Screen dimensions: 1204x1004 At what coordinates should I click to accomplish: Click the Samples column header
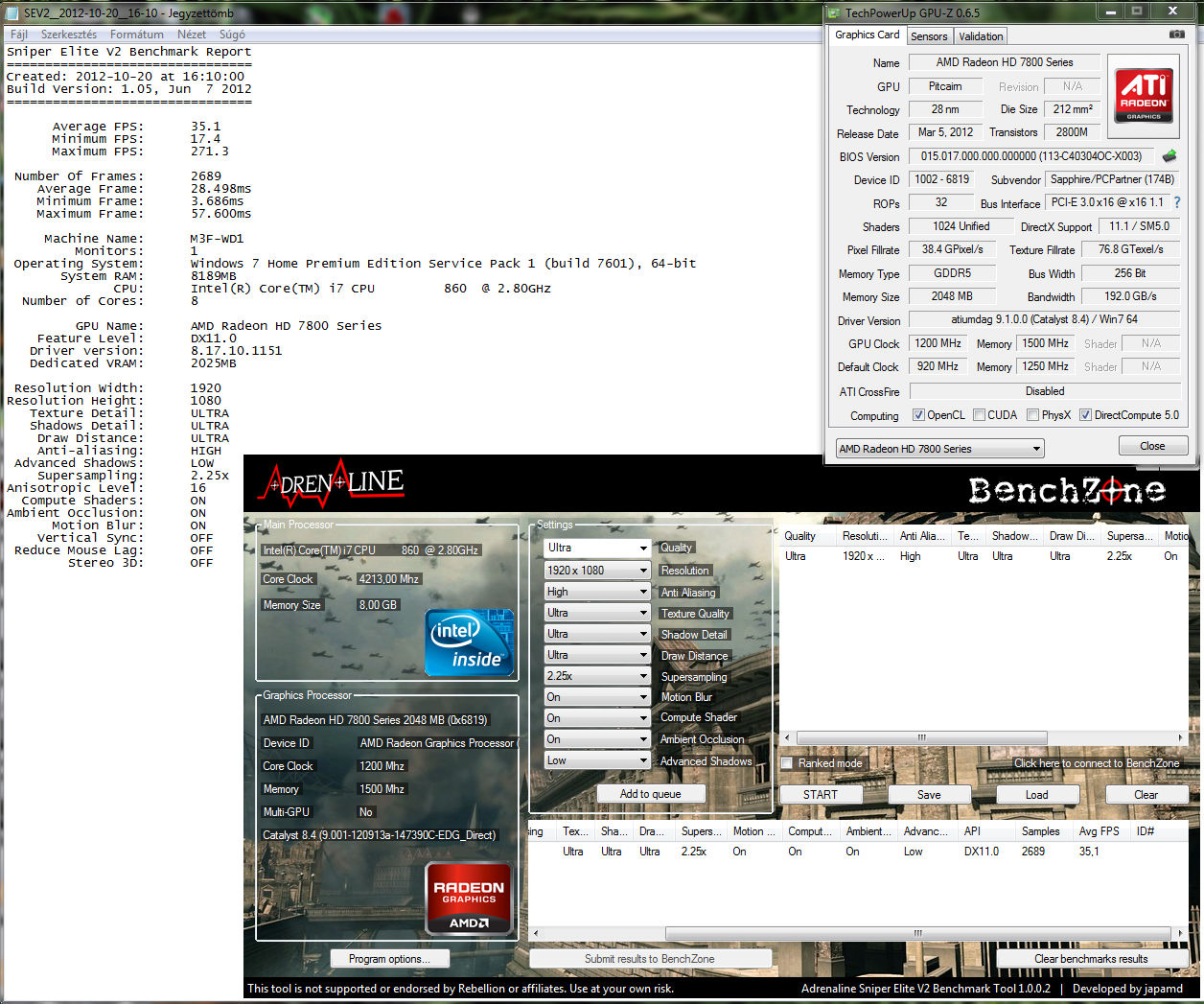click(x=1041, y=831)
